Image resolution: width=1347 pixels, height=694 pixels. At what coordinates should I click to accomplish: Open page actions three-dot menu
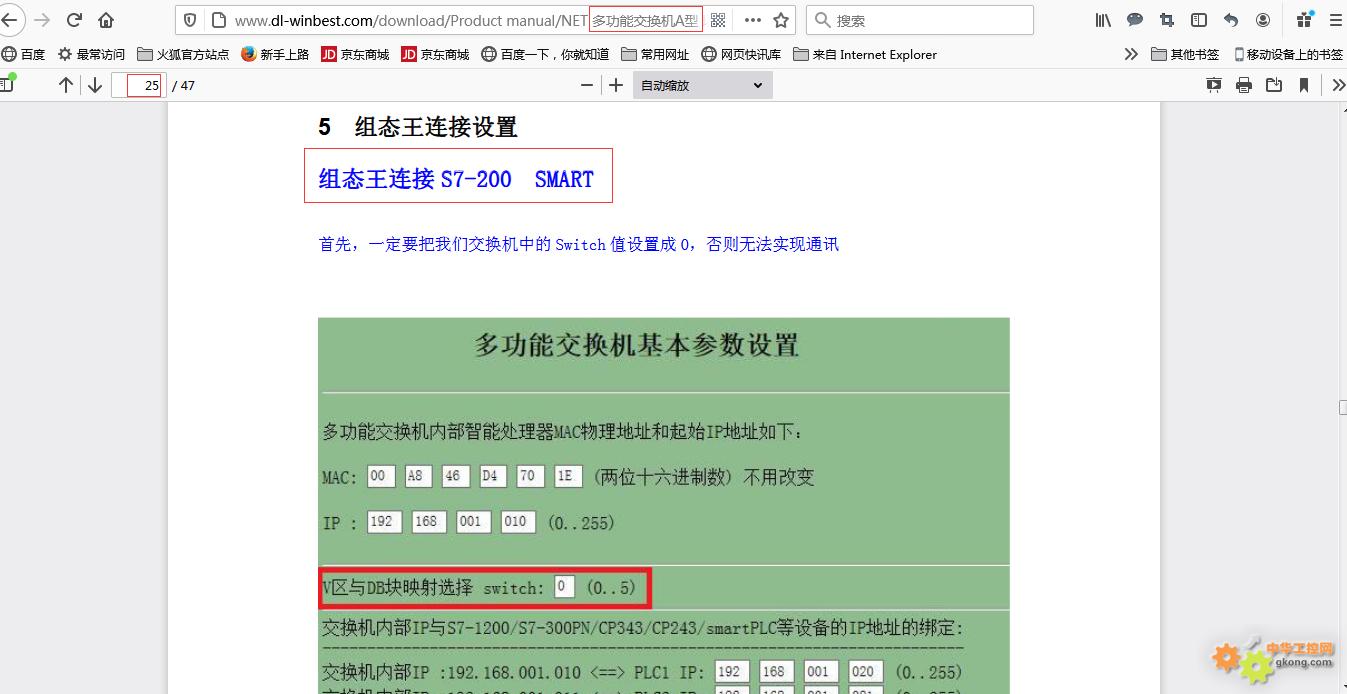pos(753,20)
